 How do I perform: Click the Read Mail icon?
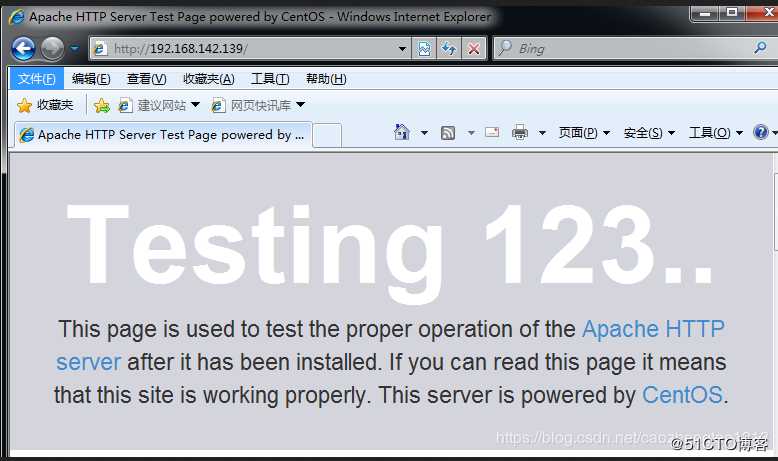coord(492,132)
